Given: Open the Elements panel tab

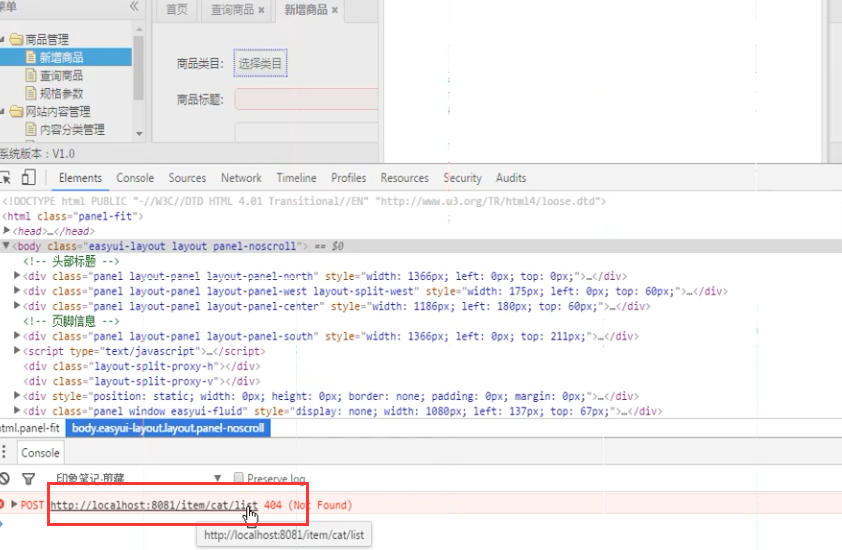Looking at the screenshot, I should point(80,178).
